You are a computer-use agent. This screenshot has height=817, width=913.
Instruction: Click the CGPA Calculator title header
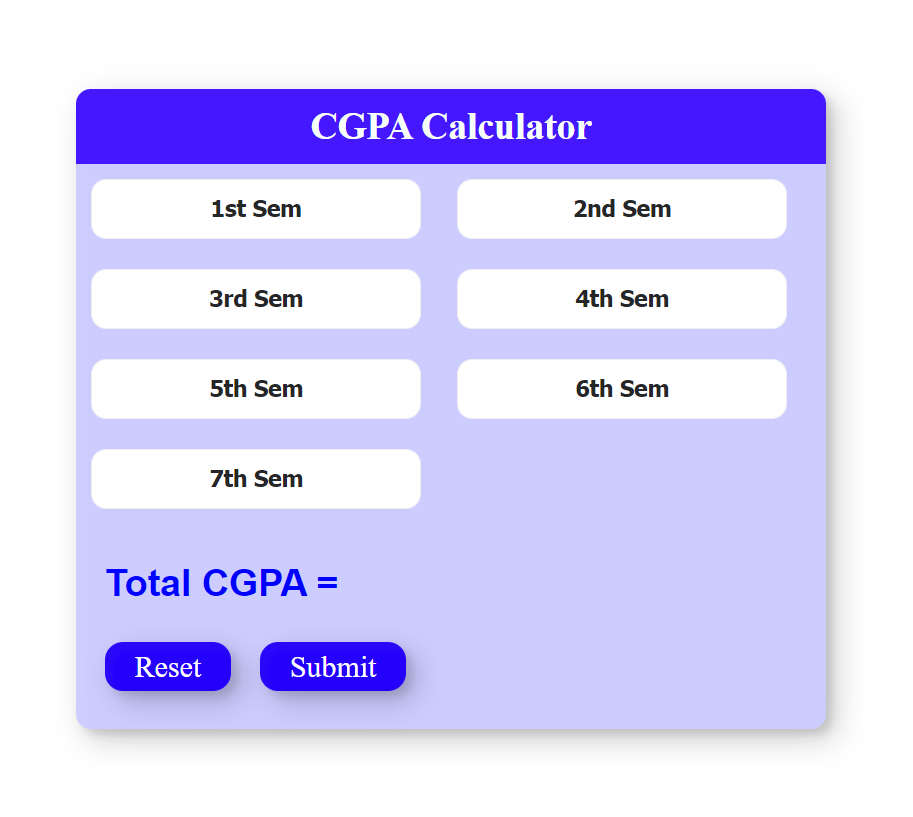pos(452,127)
